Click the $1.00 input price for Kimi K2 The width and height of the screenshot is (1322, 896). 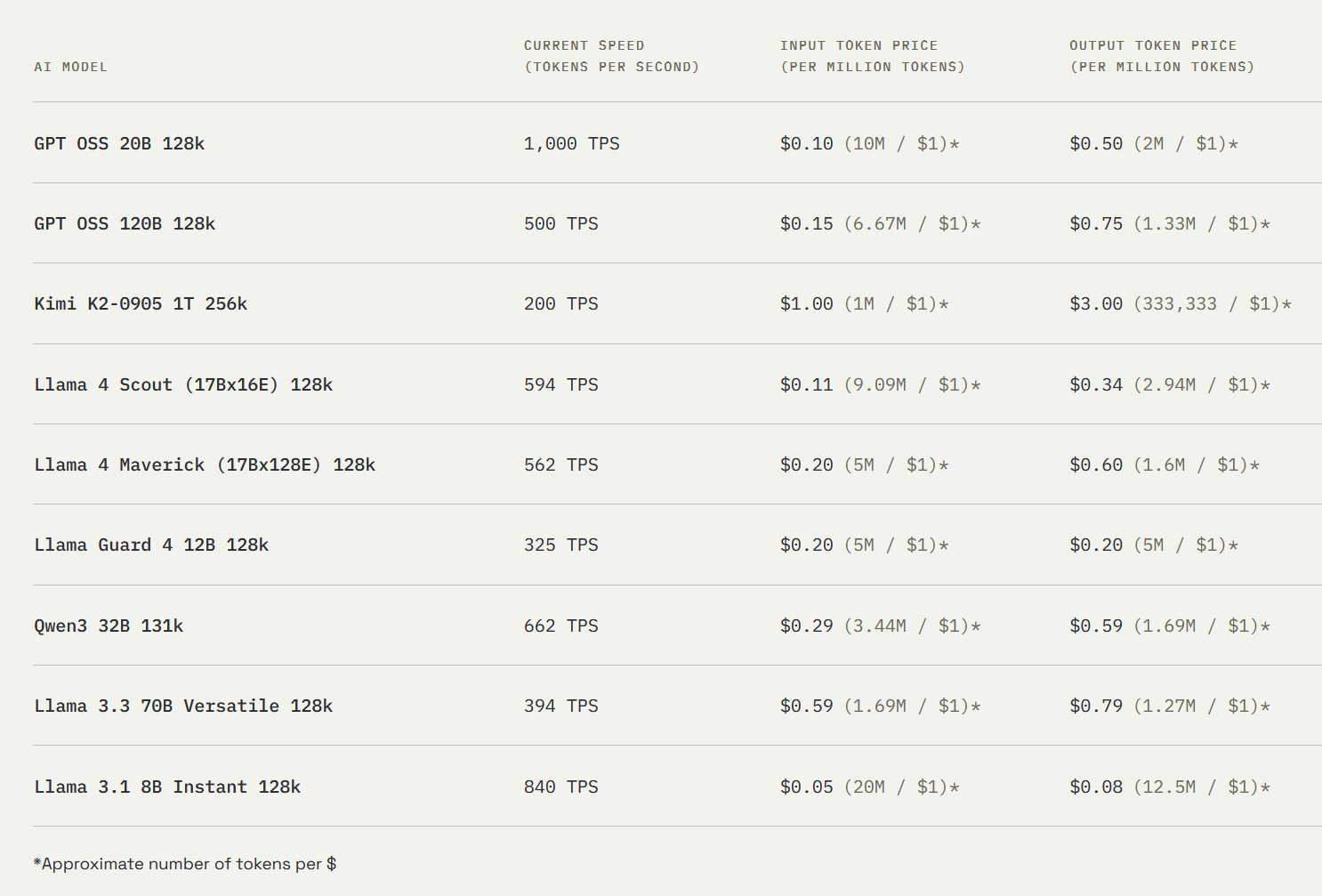click(806, 303)
